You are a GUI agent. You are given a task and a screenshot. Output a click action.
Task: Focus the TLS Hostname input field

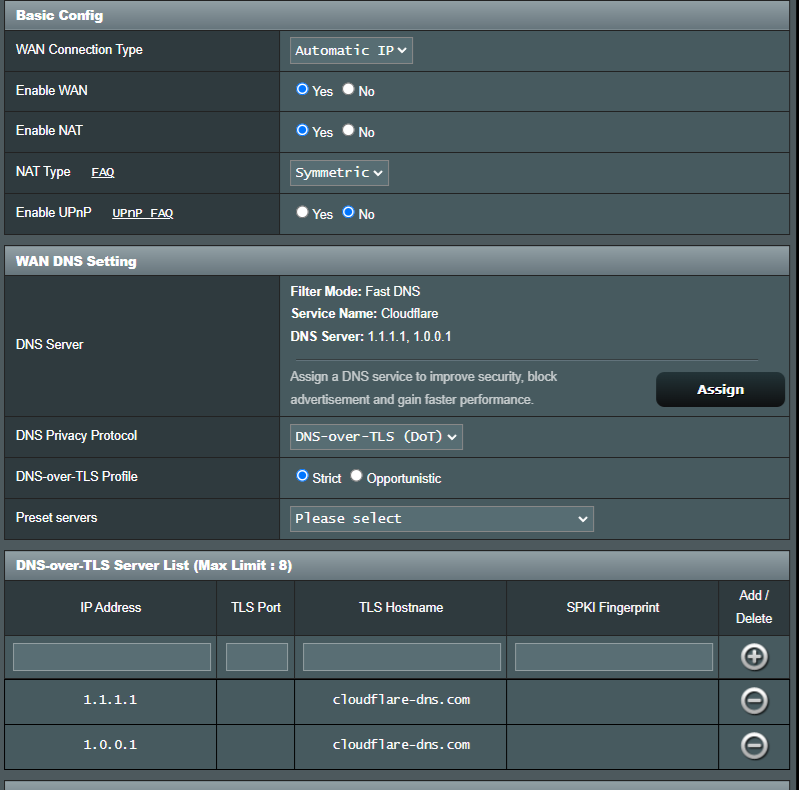click(x=402, y=656)
